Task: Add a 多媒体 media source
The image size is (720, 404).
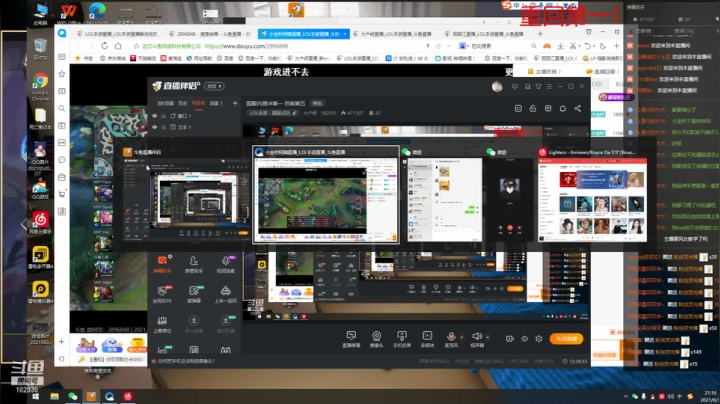Action: (427, 339)
